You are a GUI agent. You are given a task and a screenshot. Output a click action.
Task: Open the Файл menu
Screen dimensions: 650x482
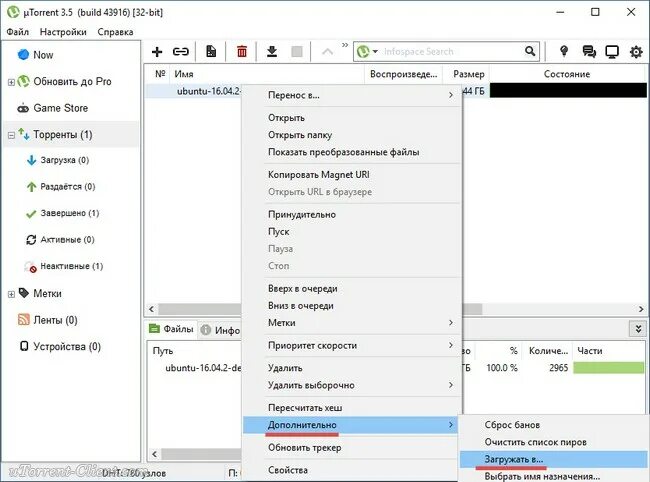[18, 32]
